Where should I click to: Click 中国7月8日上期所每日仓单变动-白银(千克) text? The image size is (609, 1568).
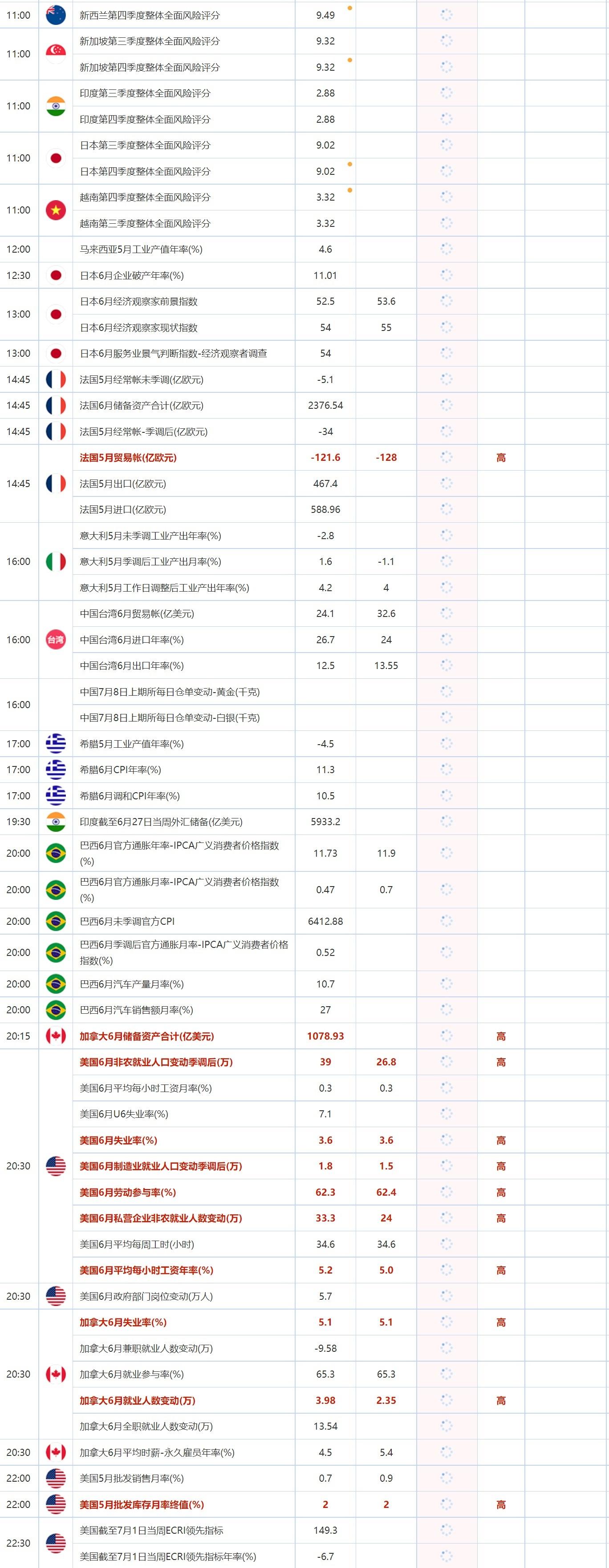[170, 717]
